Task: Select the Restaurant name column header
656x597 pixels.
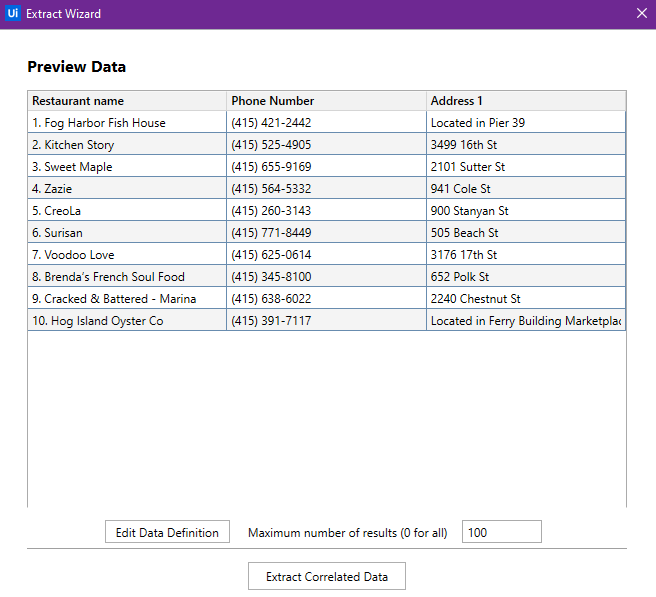Action: (x=127, y=101)
